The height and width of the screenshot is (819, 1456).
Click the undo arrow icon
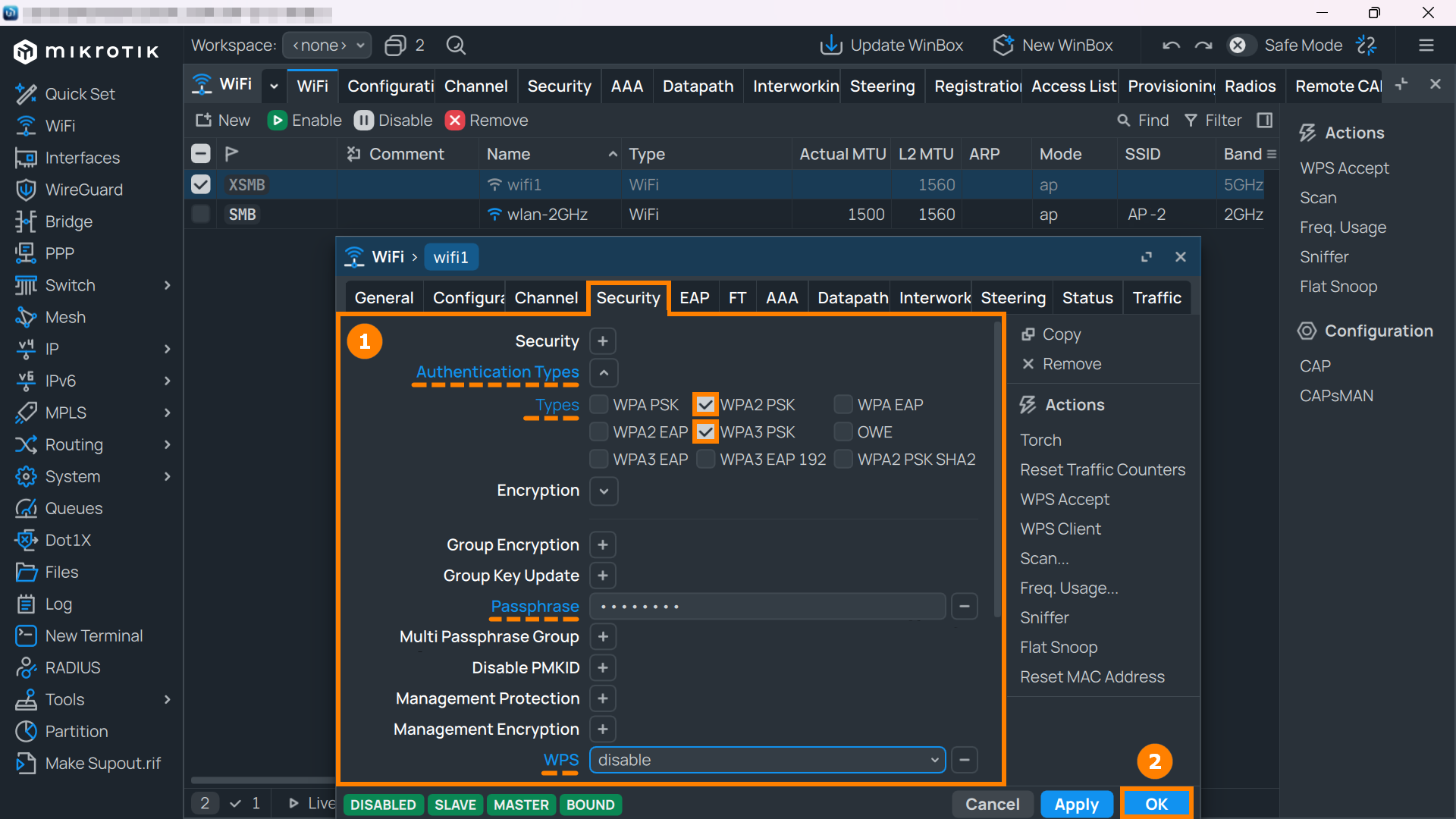[1171, 45]
